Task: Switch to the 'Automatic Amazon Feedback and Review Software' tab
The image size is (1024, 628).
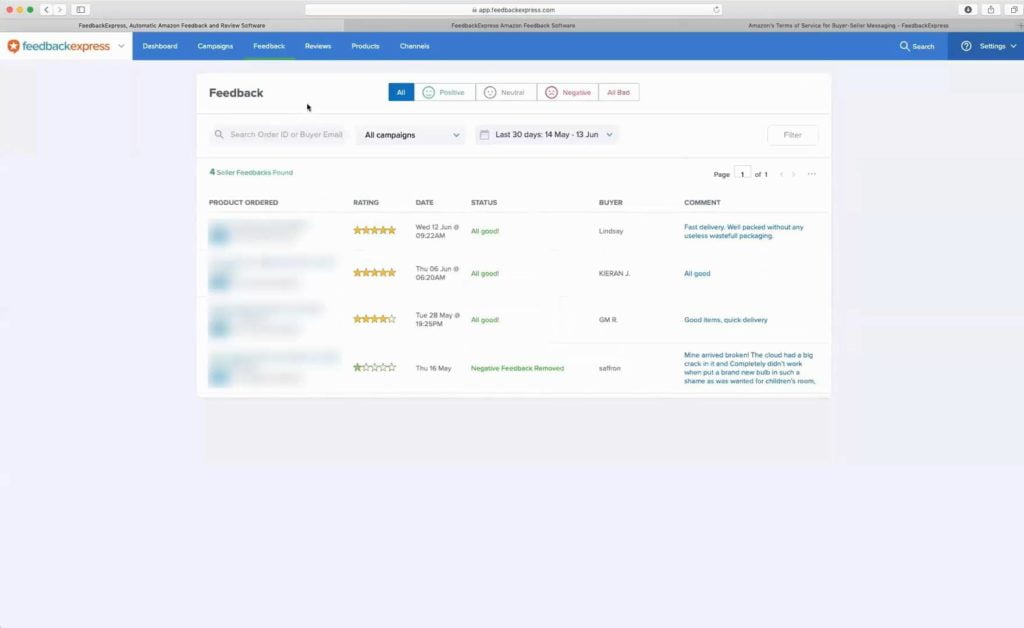Action: (172, 25)
